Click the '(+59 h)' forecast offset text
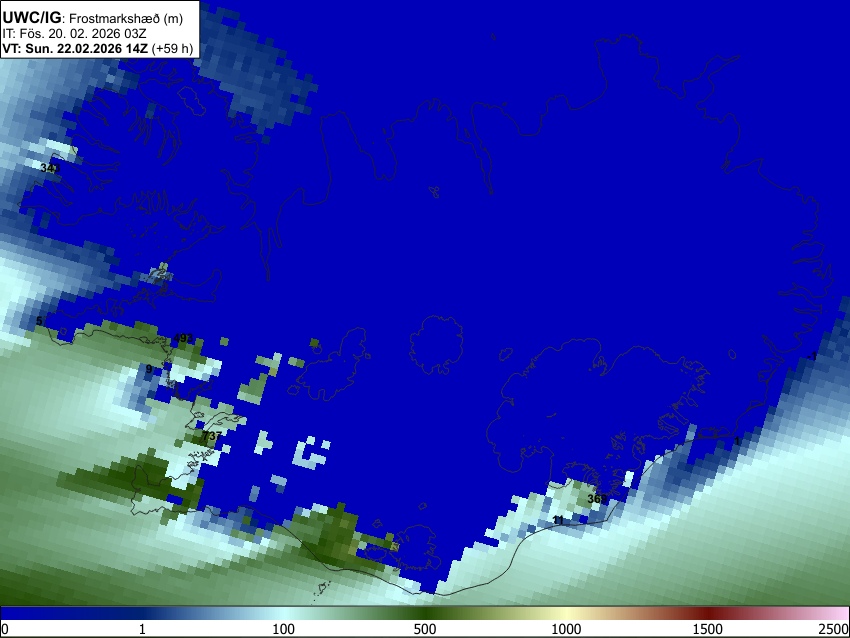This screenshot has height=638, width=850. click(x=172, y=48)
